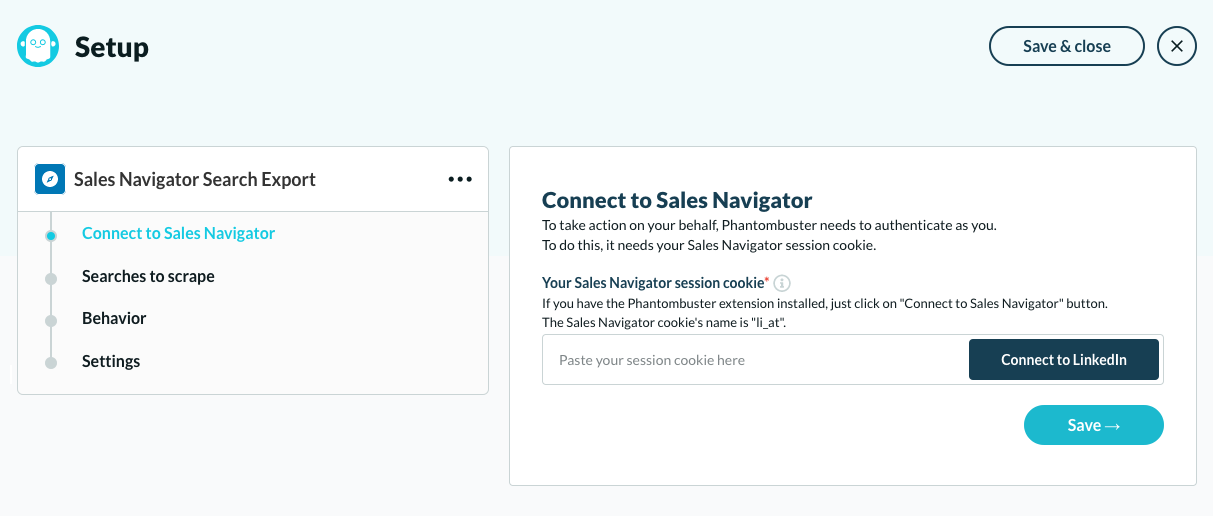Open the three-dots options menu
Screen dimensions: 1213x516
tap(460, 179)
